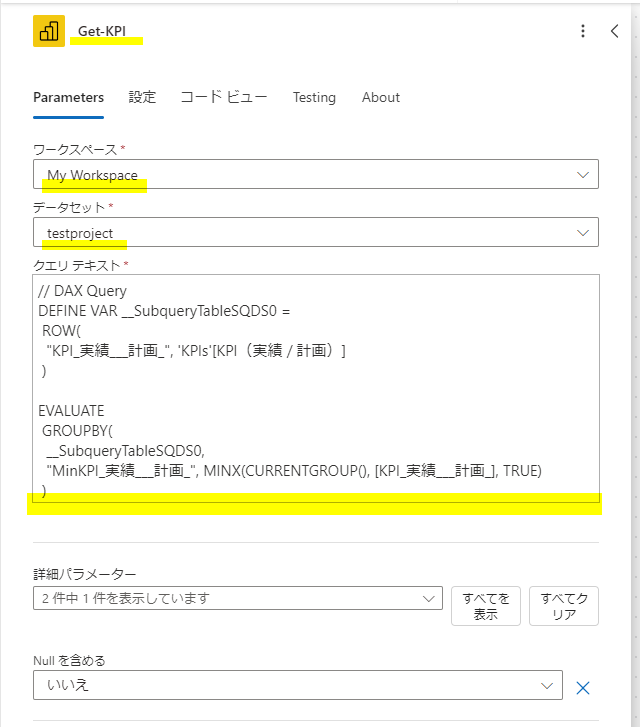Click the chevron arrow in the workspace field
This screenshot has width=640, height=727.
click(583, 175)
